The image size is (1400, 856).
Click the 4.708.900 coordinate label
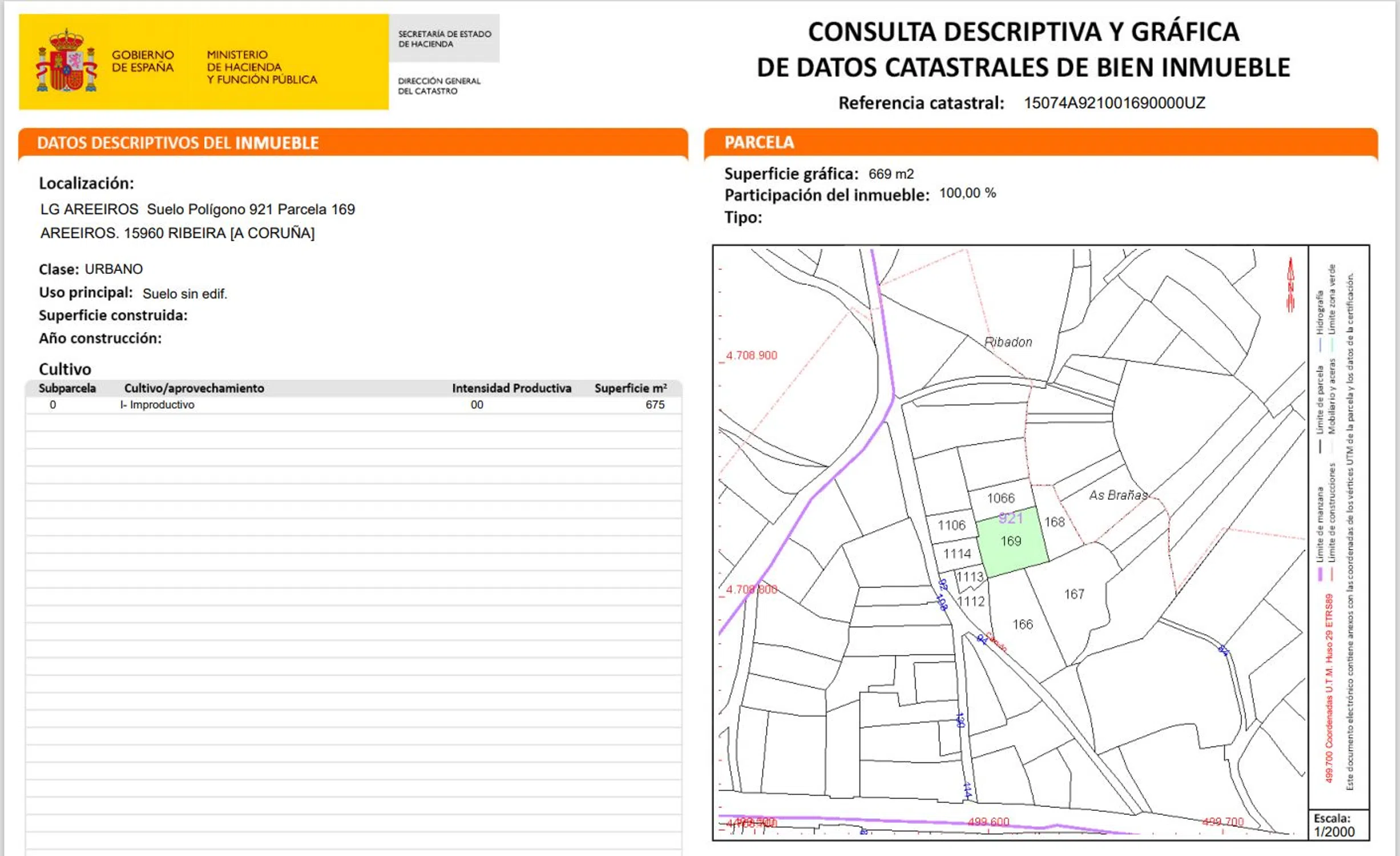751,356
